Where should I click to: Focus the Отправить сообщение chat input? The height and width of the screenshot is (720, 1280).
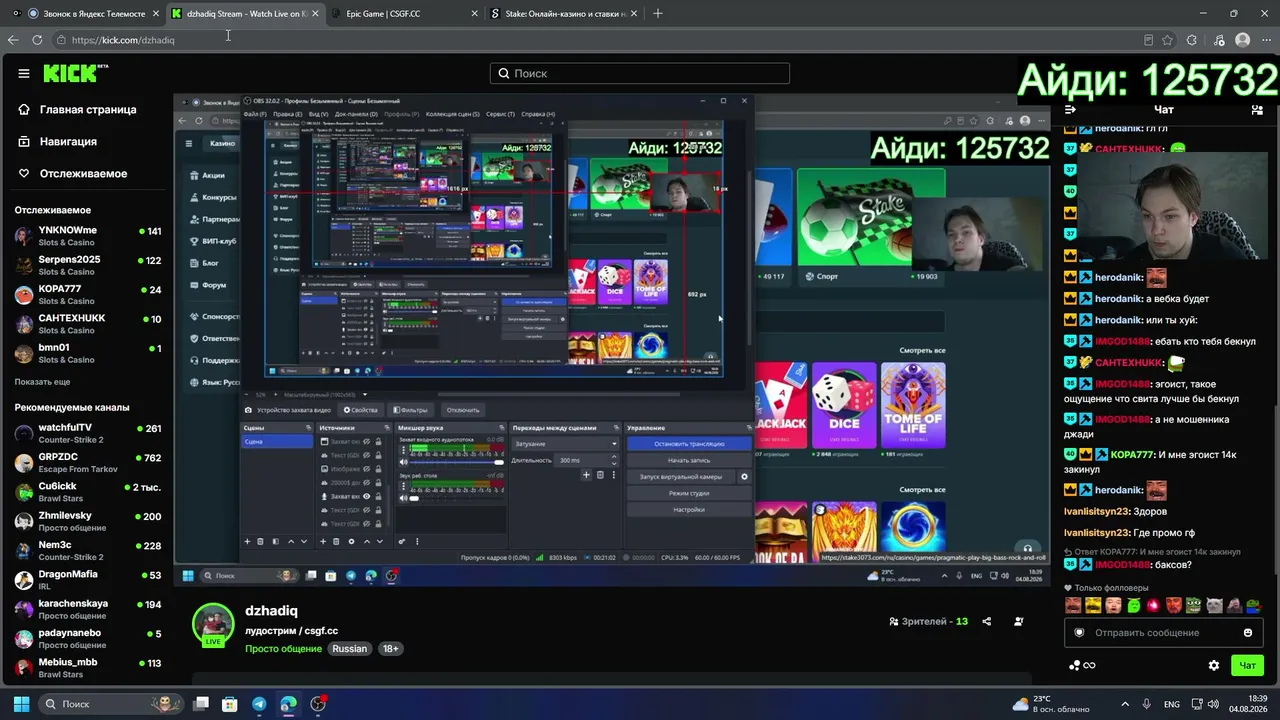point(1163,632)
